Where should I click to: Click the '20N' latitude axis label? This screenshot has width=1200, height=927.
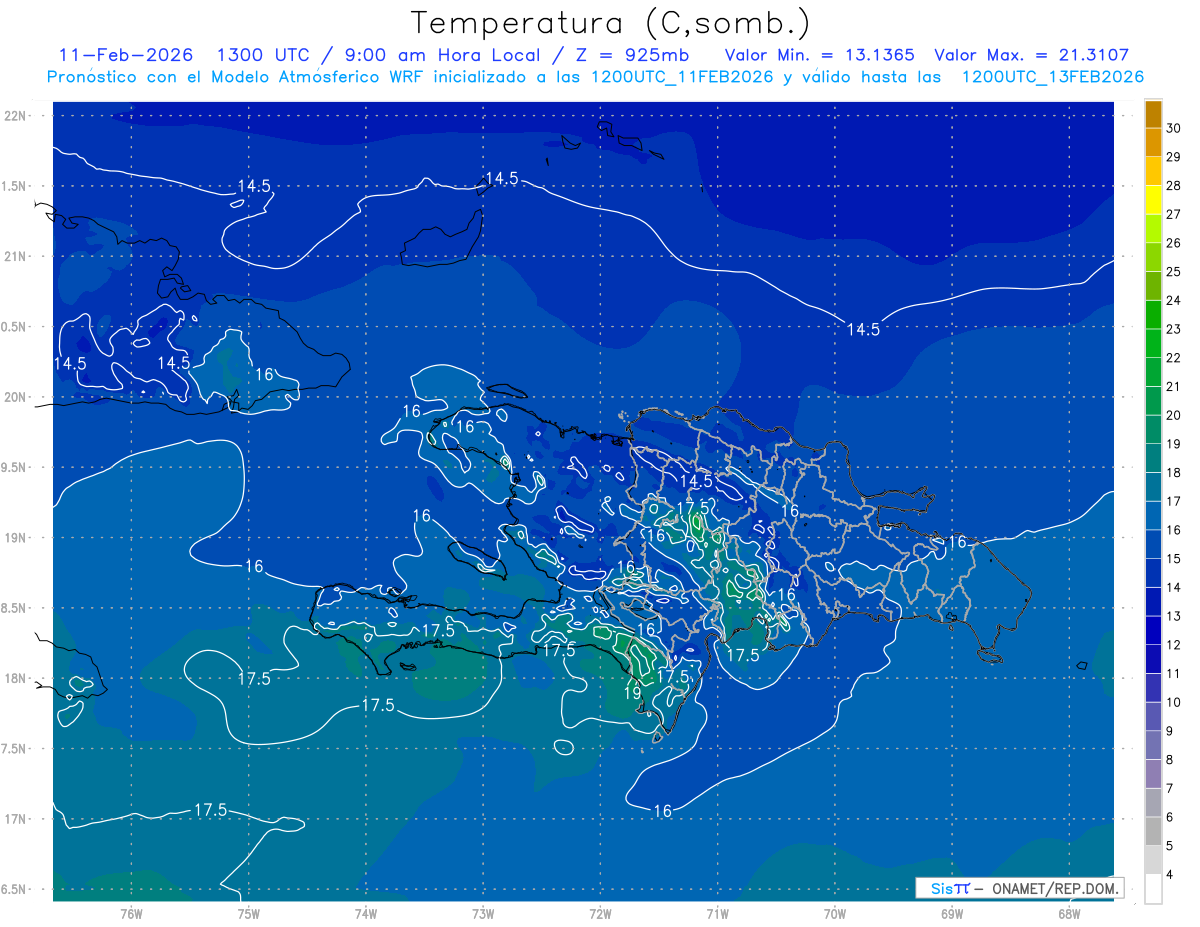point(17,397)
